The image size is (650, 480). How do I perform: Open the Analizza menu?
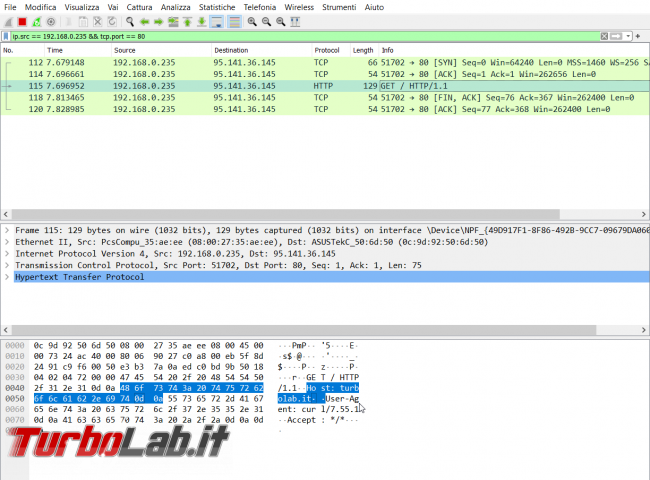click(x=175, y=7)
